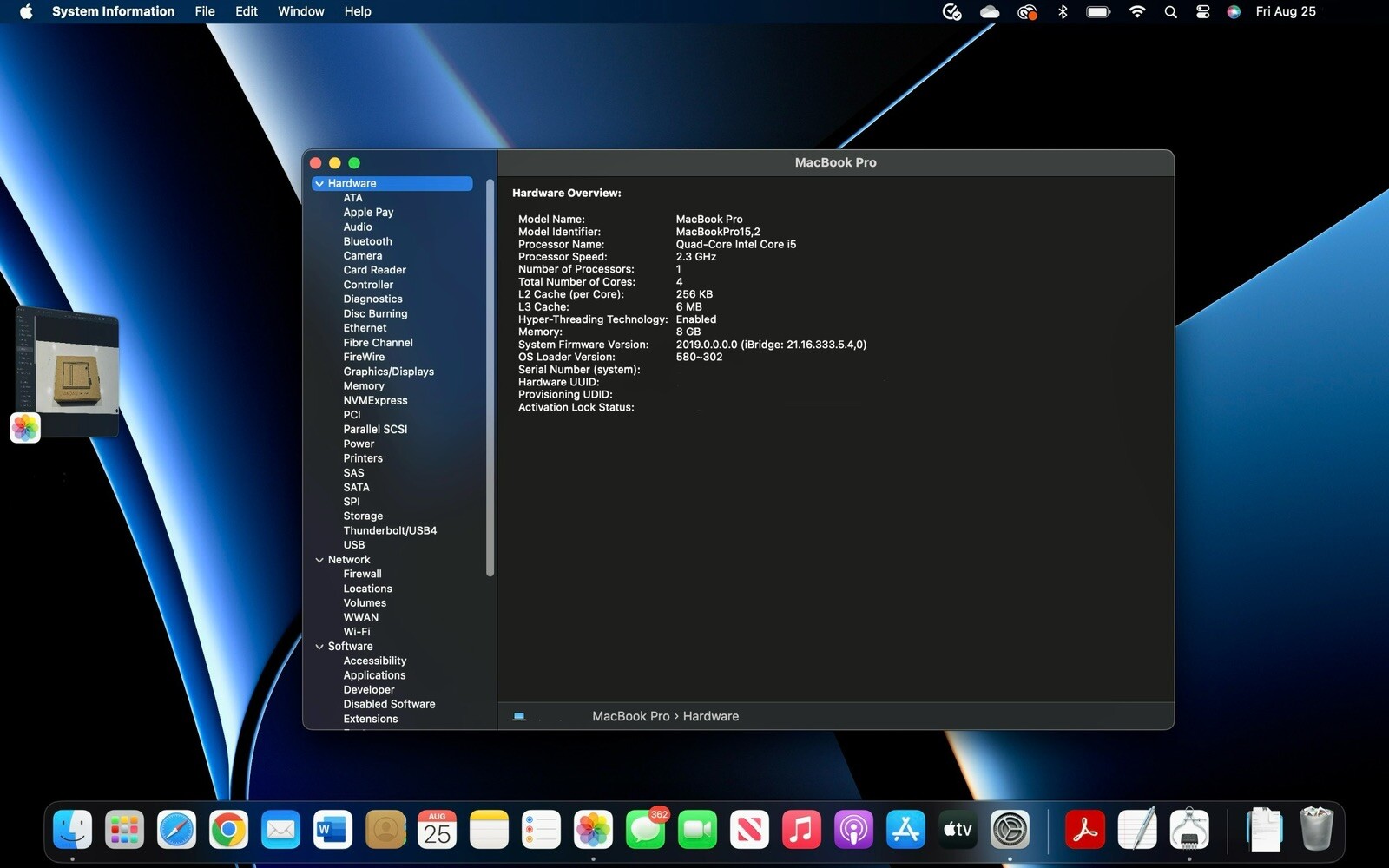Image resolution: width=1389 pixels, height=868 pixels.
Task: Collapse the Network section chevron
Action: (x=319, y=560)
